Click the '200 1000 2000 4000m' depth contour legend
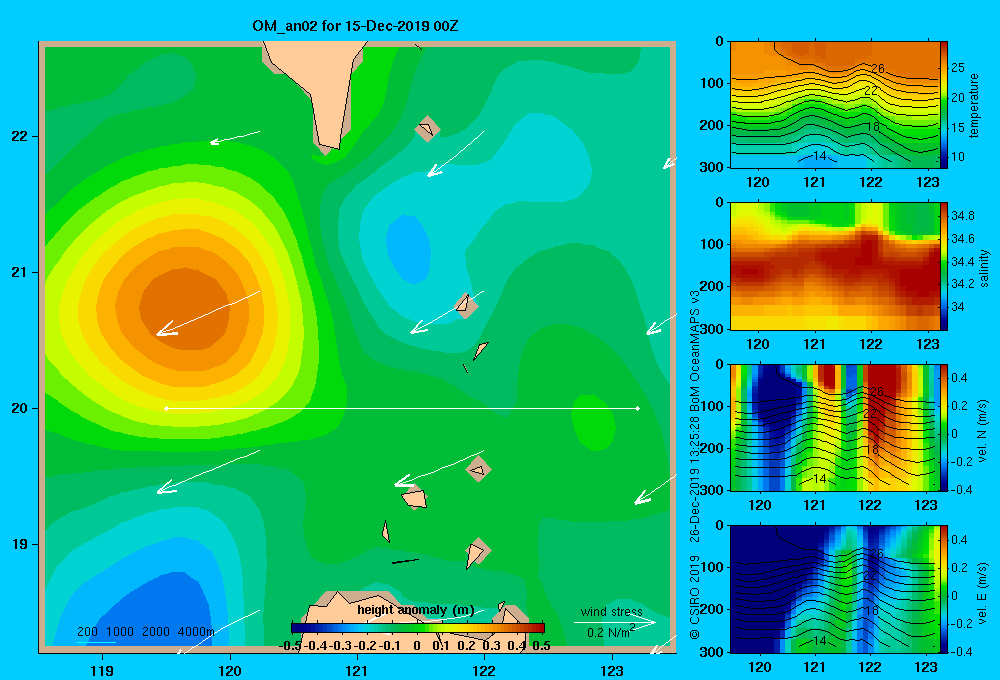Screen dimensions: 1000x680 click(145, 632)
